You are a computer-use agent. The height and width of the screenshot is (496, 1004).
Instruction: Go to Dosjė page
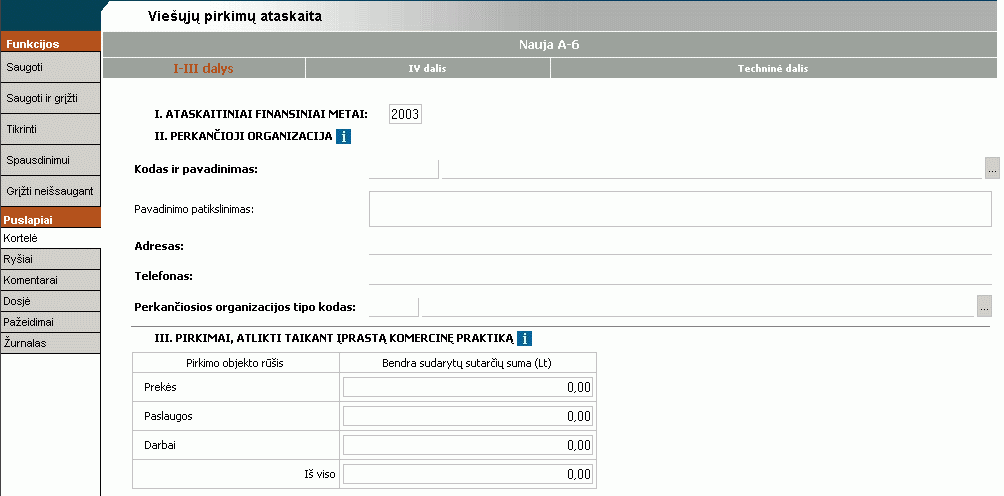coord(51,301)
